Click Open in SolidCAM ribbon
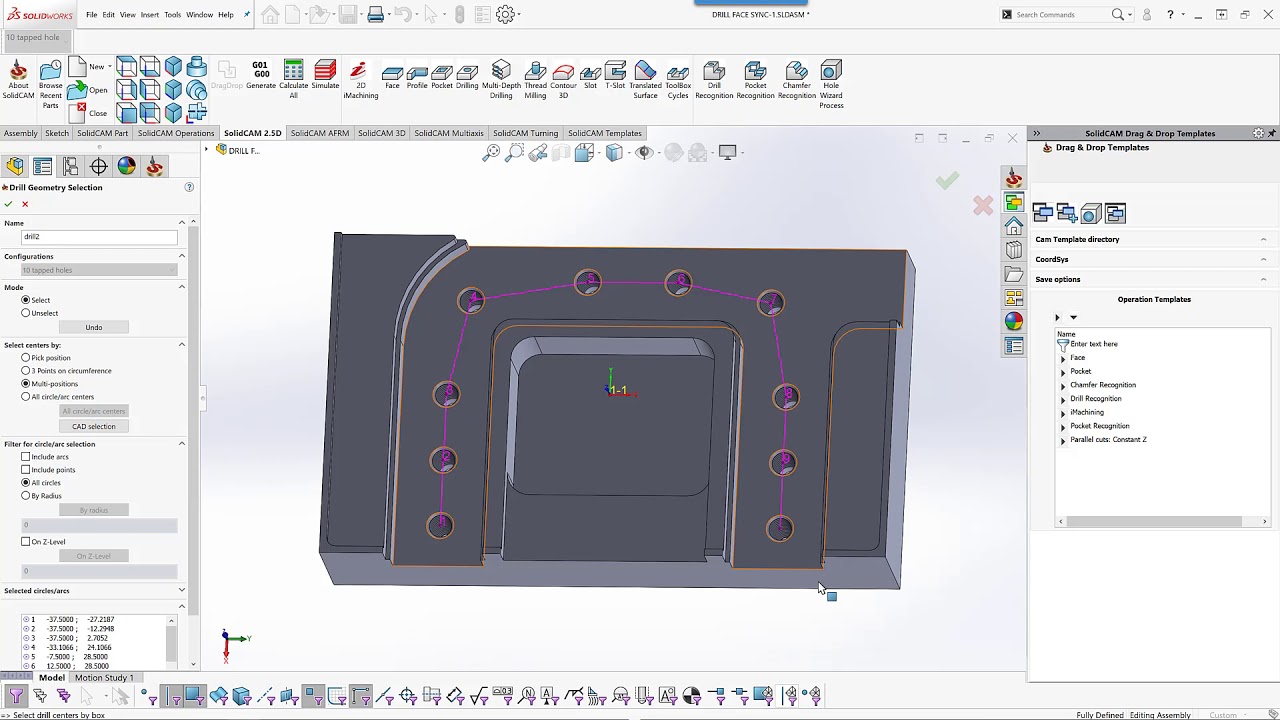The height and width of the screenshot is (720, 1280). tap(88, 90)
